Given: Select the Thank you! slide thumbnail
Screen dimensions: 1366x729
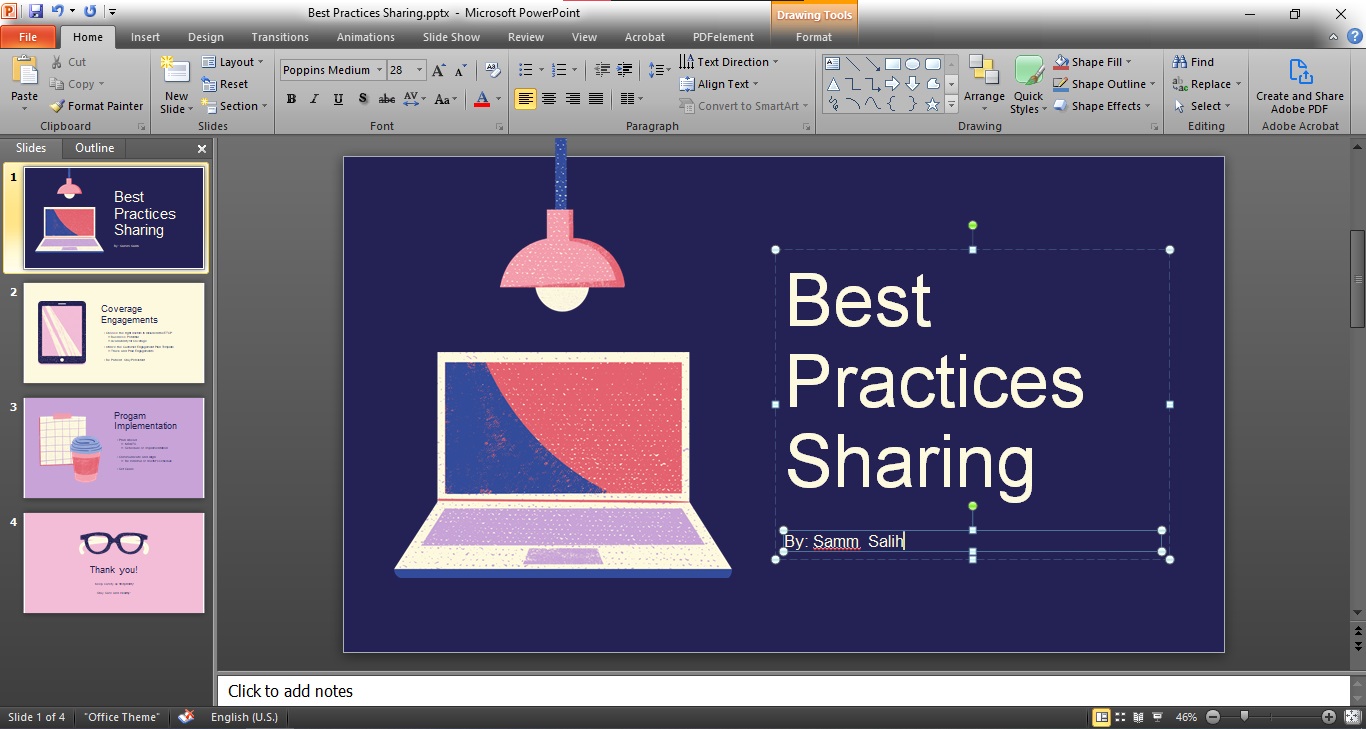Looking at the screenshot, I should [x=114, y=562].
